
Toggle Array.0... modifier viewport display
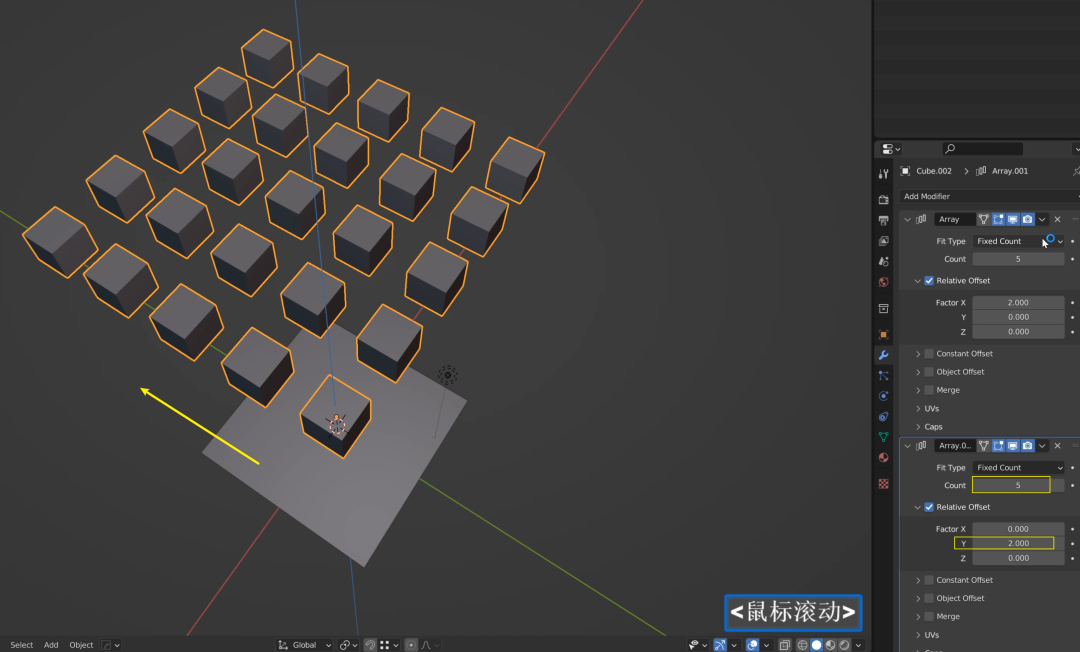[1012, 445]
